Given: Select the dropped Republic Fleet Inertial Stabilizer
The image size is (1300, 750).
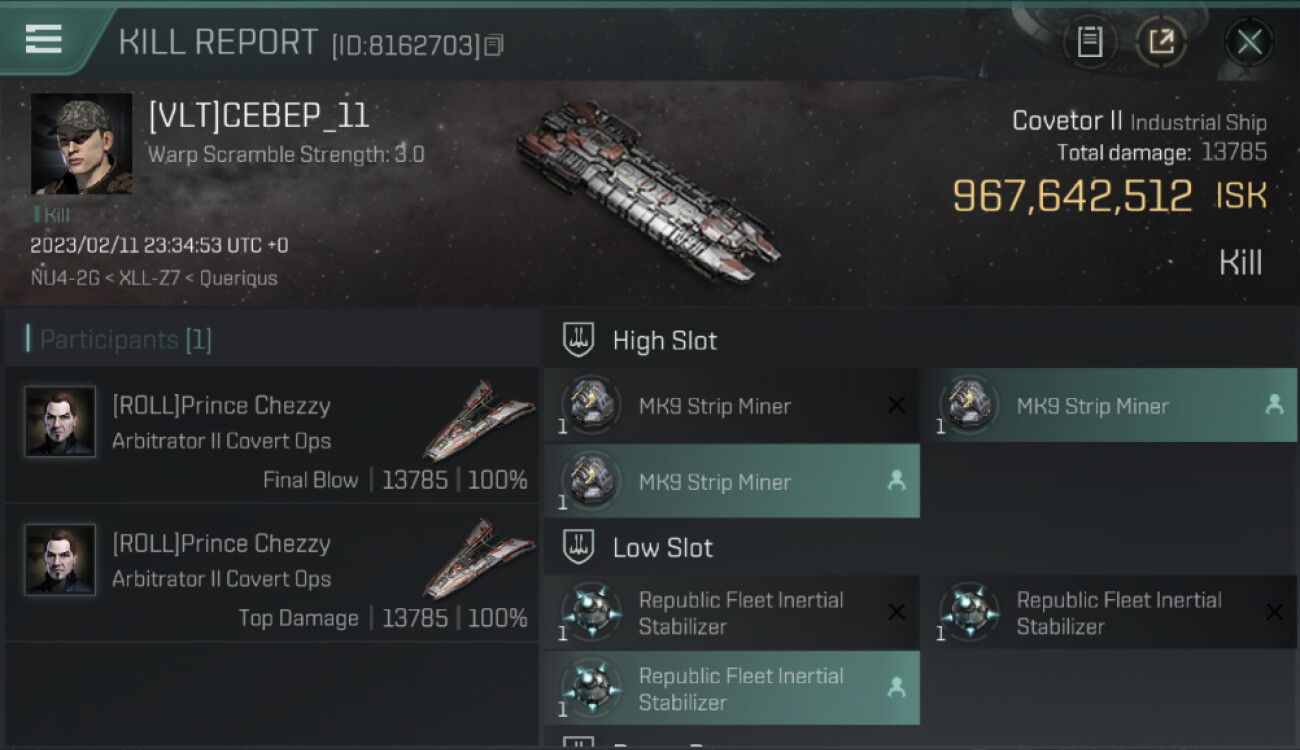Looking at the screenshot, I should (x=731, y=688).
